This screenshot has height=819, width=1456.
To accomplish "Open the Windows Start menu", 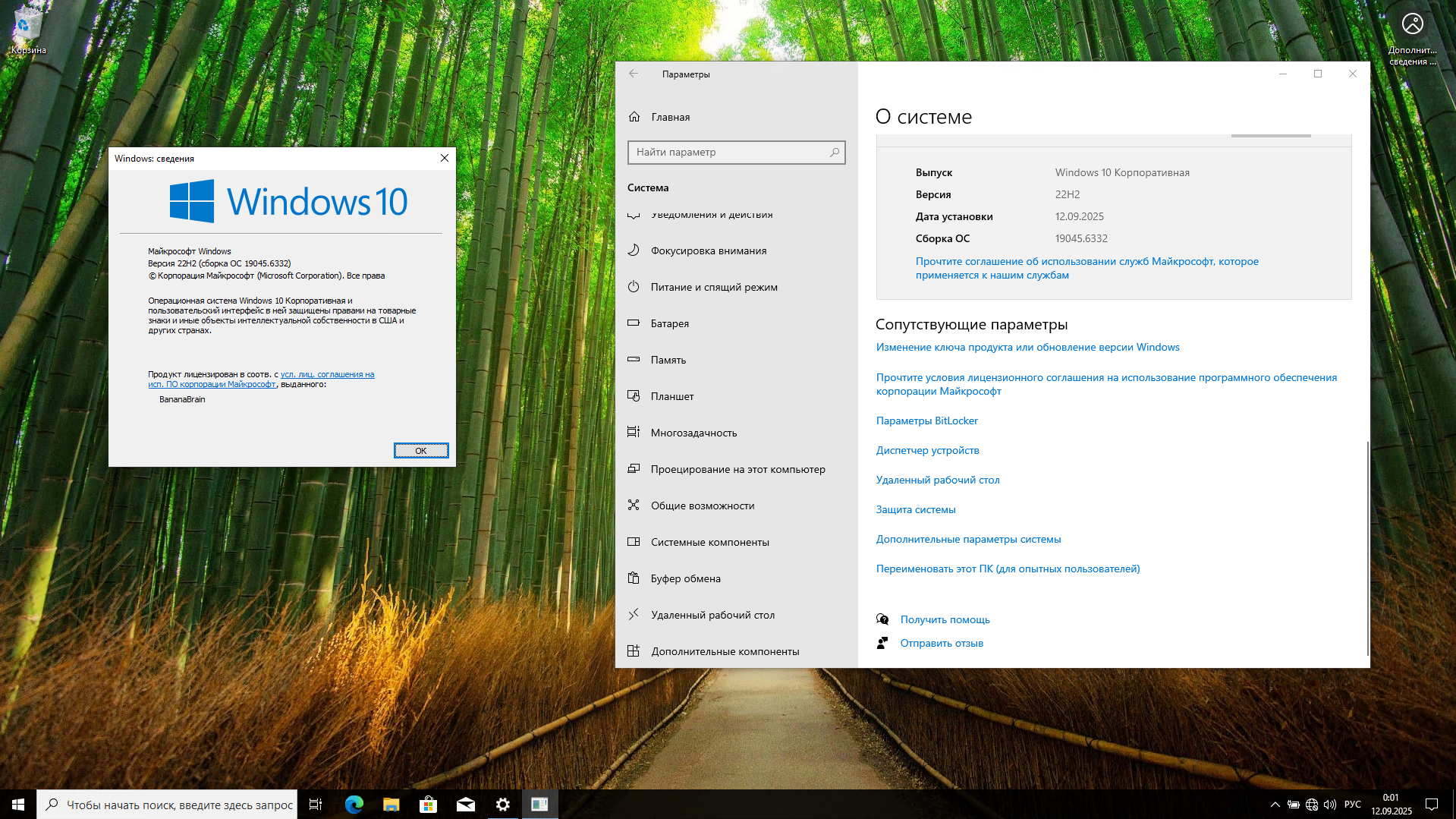I will coord(18,805).
